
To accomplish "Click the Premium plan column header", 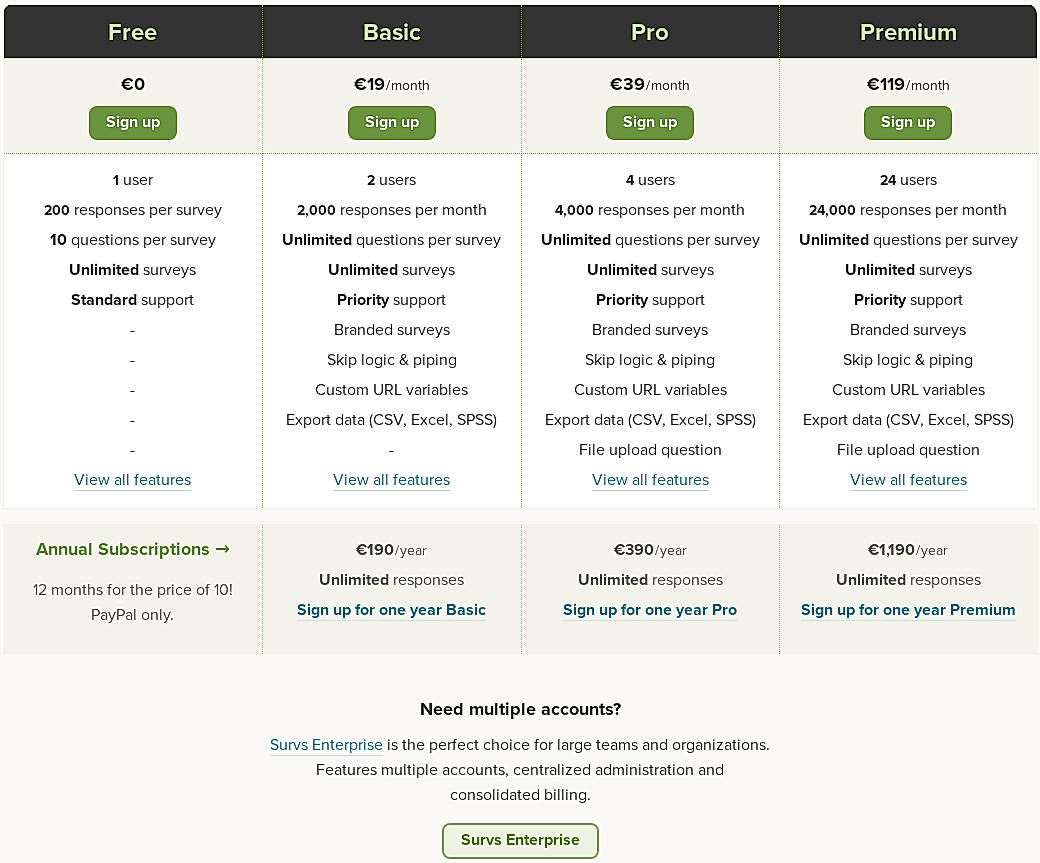I will pyautogui.click(x=908, y=32).
